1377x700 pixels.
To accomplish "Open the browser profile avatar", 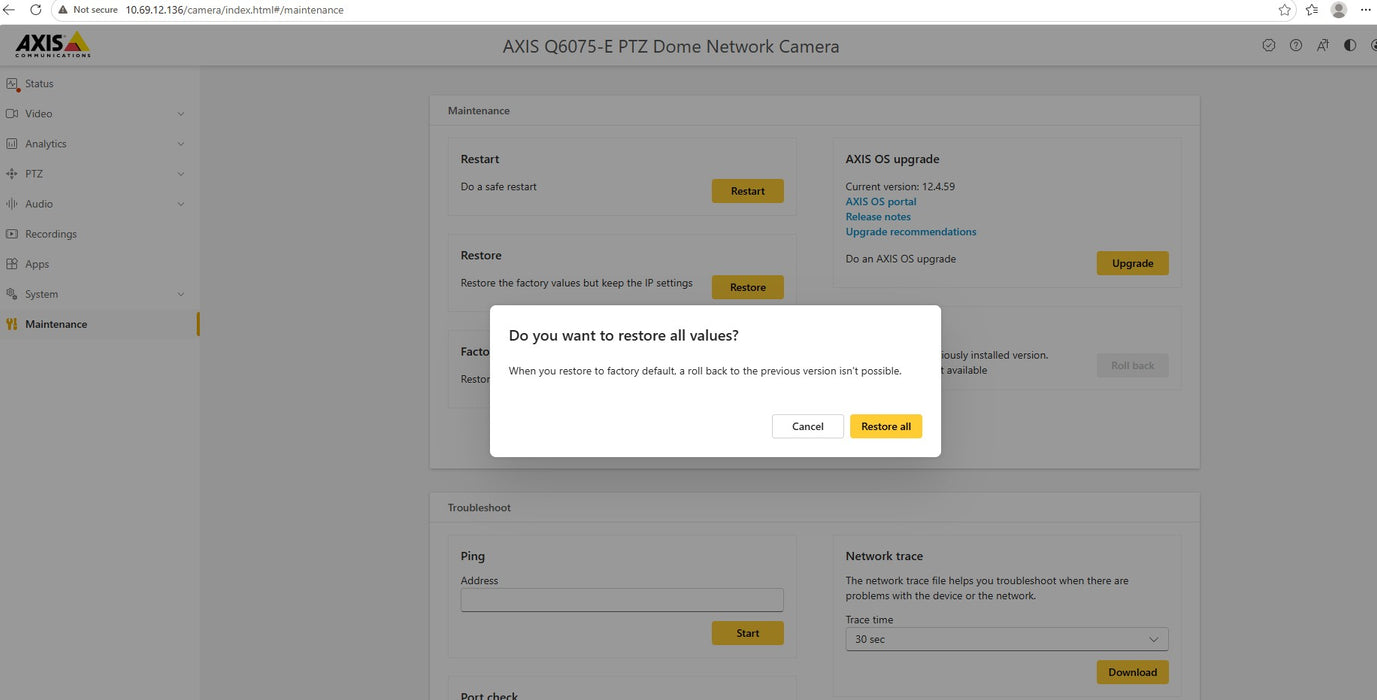I will [x=1339, y=10].
